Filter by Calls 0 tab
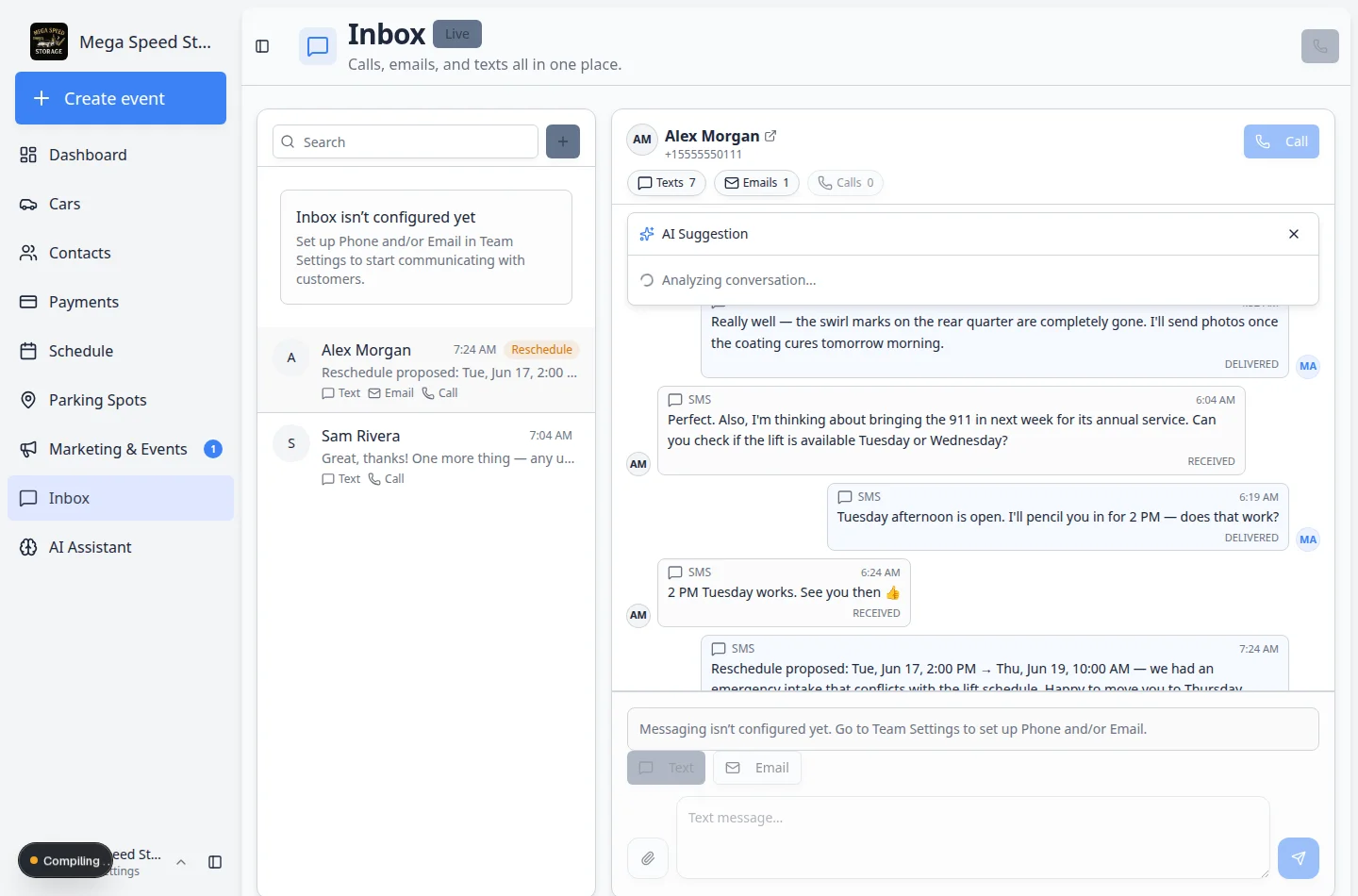This screenshot has width=1358, height=896. pyautogui.click(x=845, y=183)
